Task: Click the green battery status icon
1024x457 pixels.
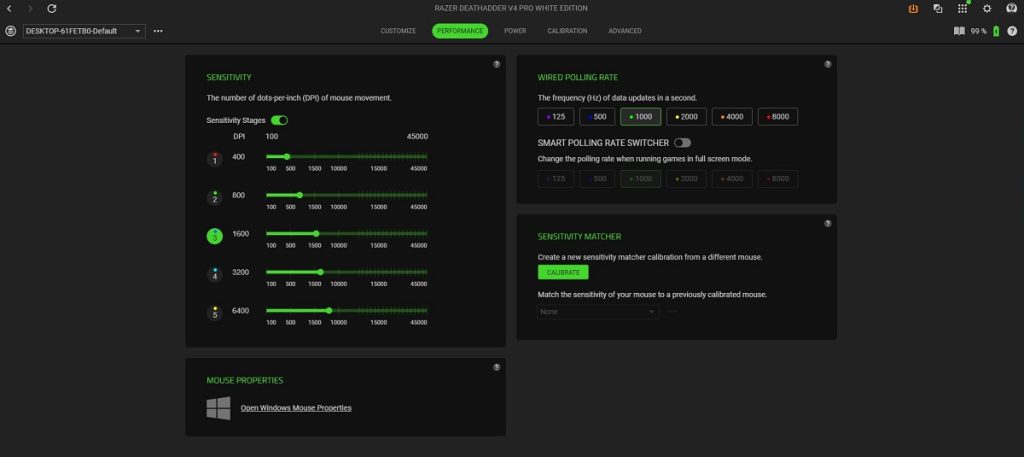Action: click(996, 31)
